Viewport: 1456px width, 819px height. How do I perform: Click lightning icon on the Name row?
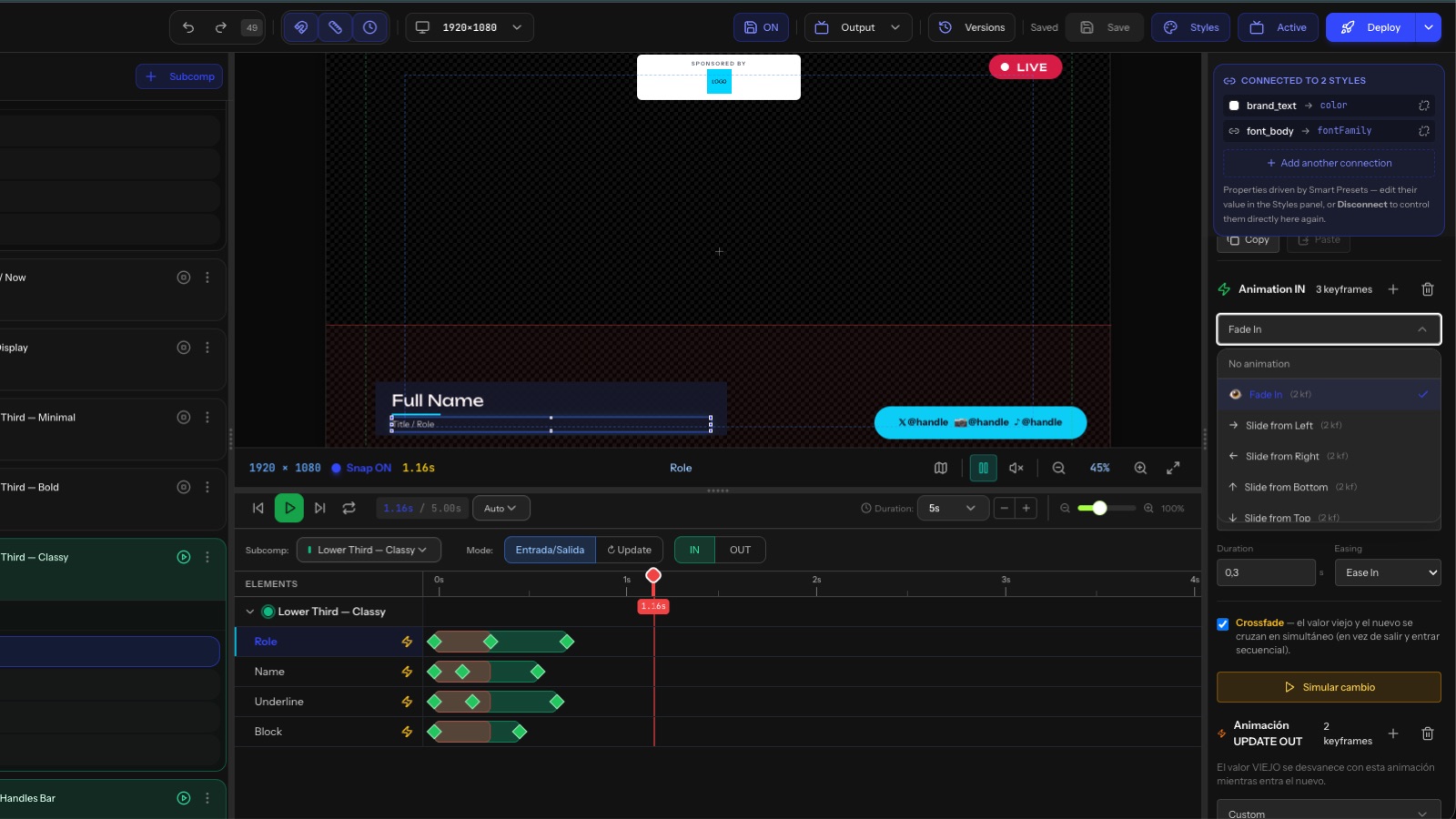click(407, 672)
